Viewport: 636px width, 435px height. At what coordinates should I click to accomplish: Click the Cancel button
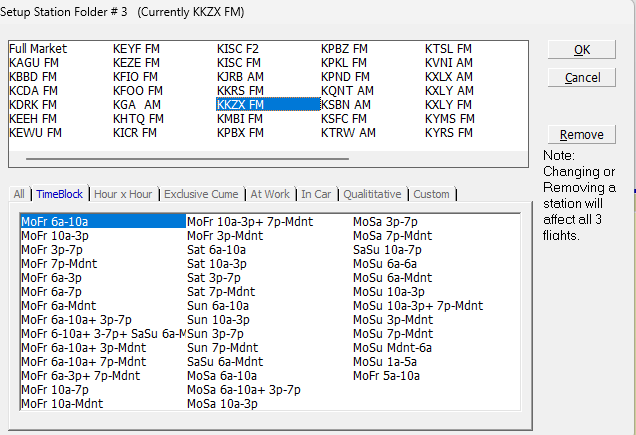582,78
